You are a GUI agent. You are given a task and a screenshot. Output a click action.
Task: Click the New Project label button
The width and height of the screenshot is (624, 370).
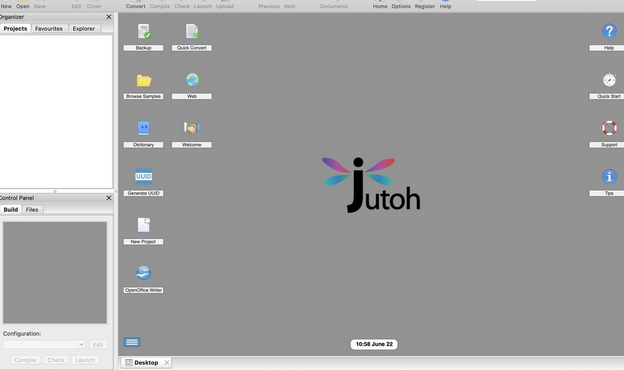click(x=143, y=241)
